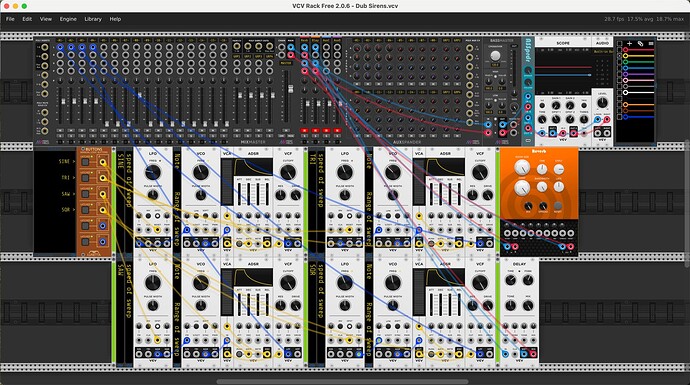Image resolution: width=690 pixels, height=385 pixels.
Task: Open the Audio module device selector display
Action: (603, 51)
